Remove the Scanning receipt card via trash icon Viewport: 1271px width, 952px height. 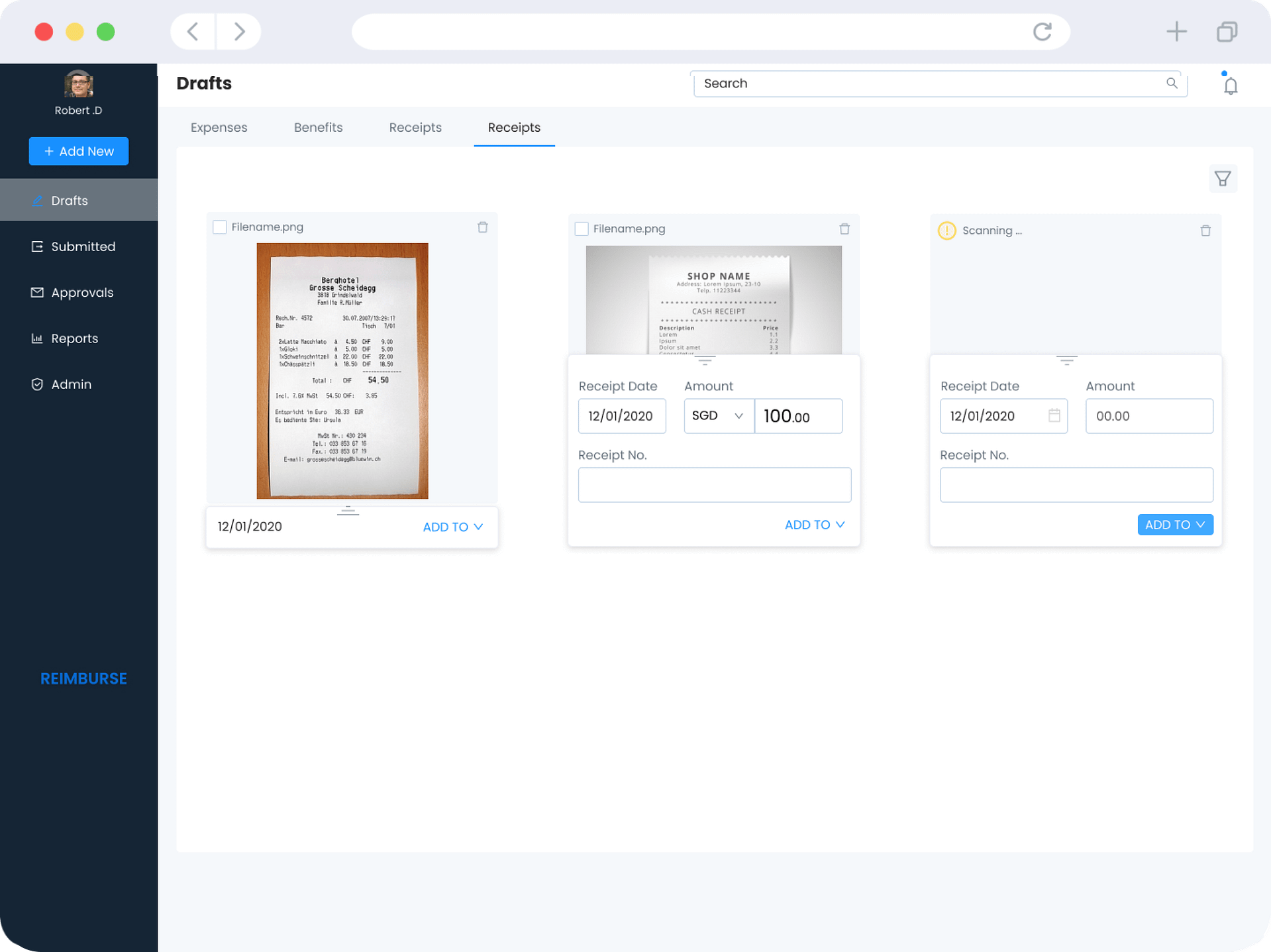(x=1205, y=231)
